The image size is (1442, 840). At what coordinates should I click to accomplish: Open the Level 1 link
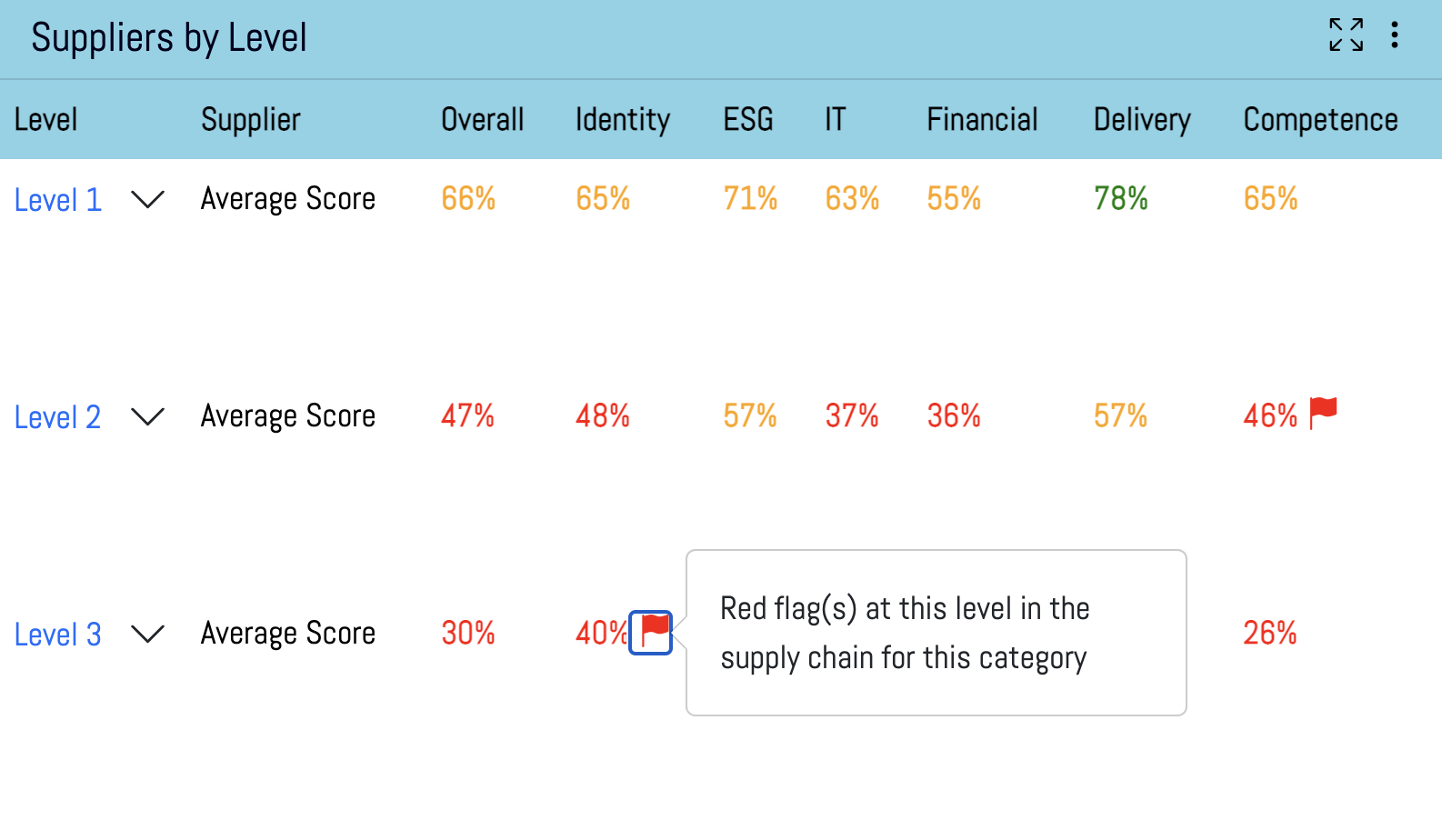pos(57,200)
